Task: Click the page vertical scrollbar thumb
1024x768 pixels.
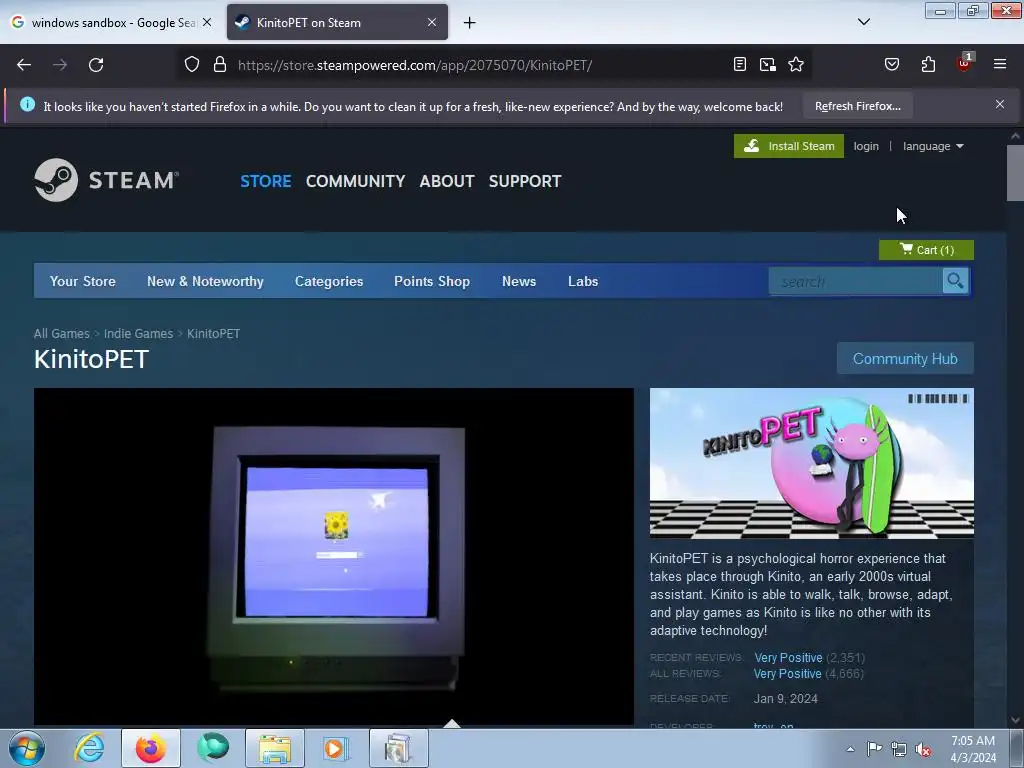Action: point(1015,173)
